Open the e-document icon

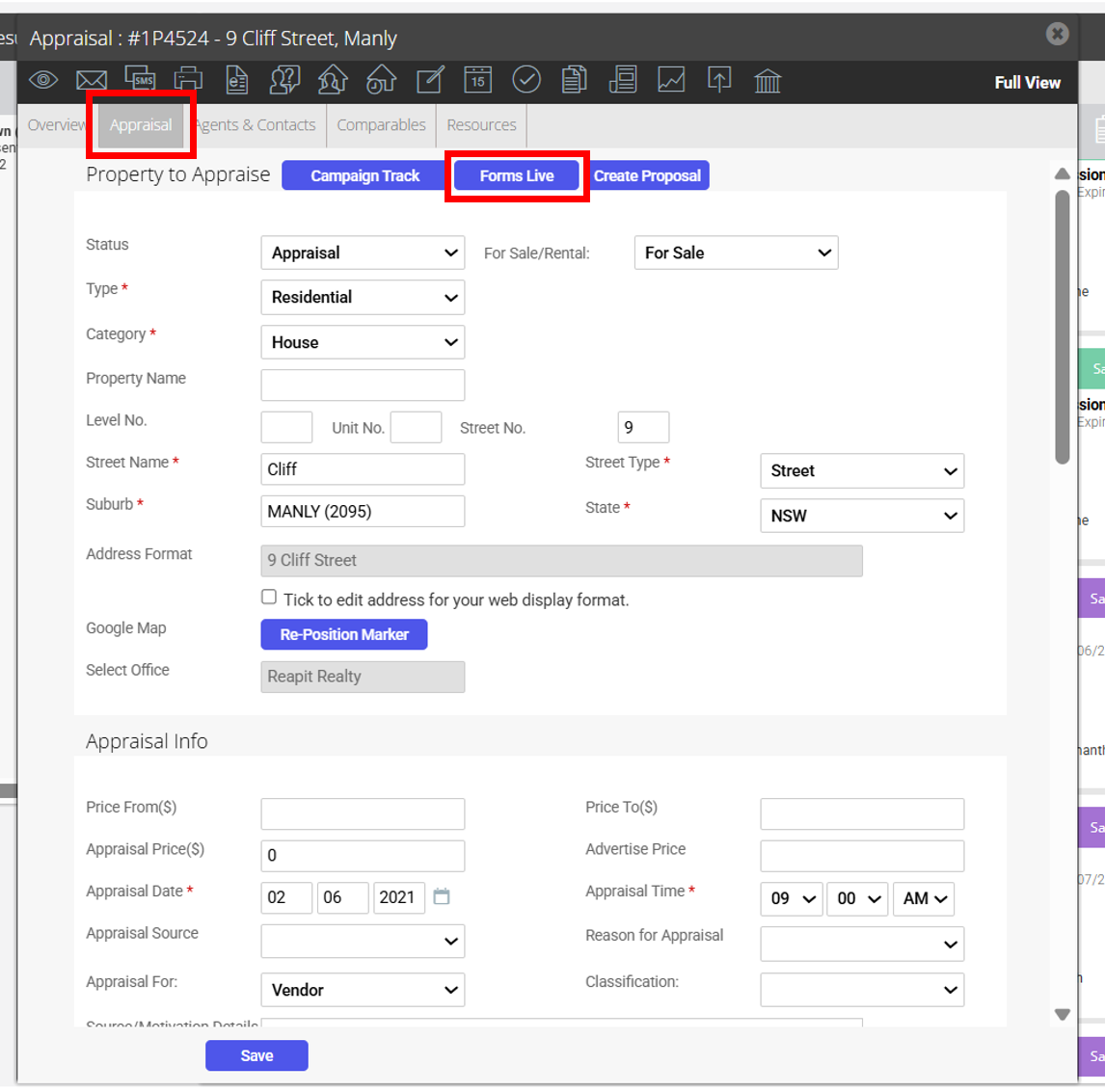pos(237,80)
